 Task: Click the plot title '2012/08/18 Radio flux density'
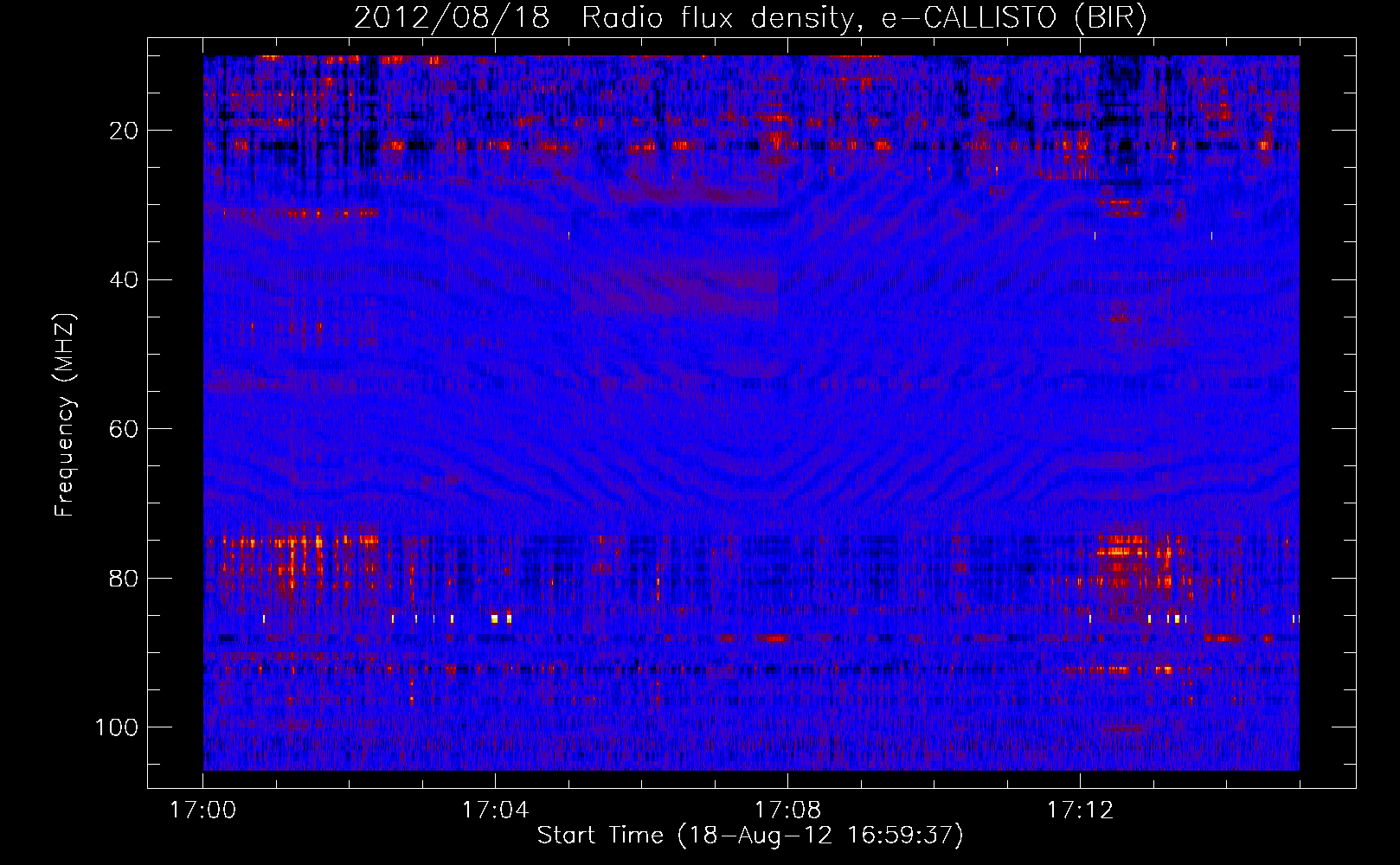[751, 17]
